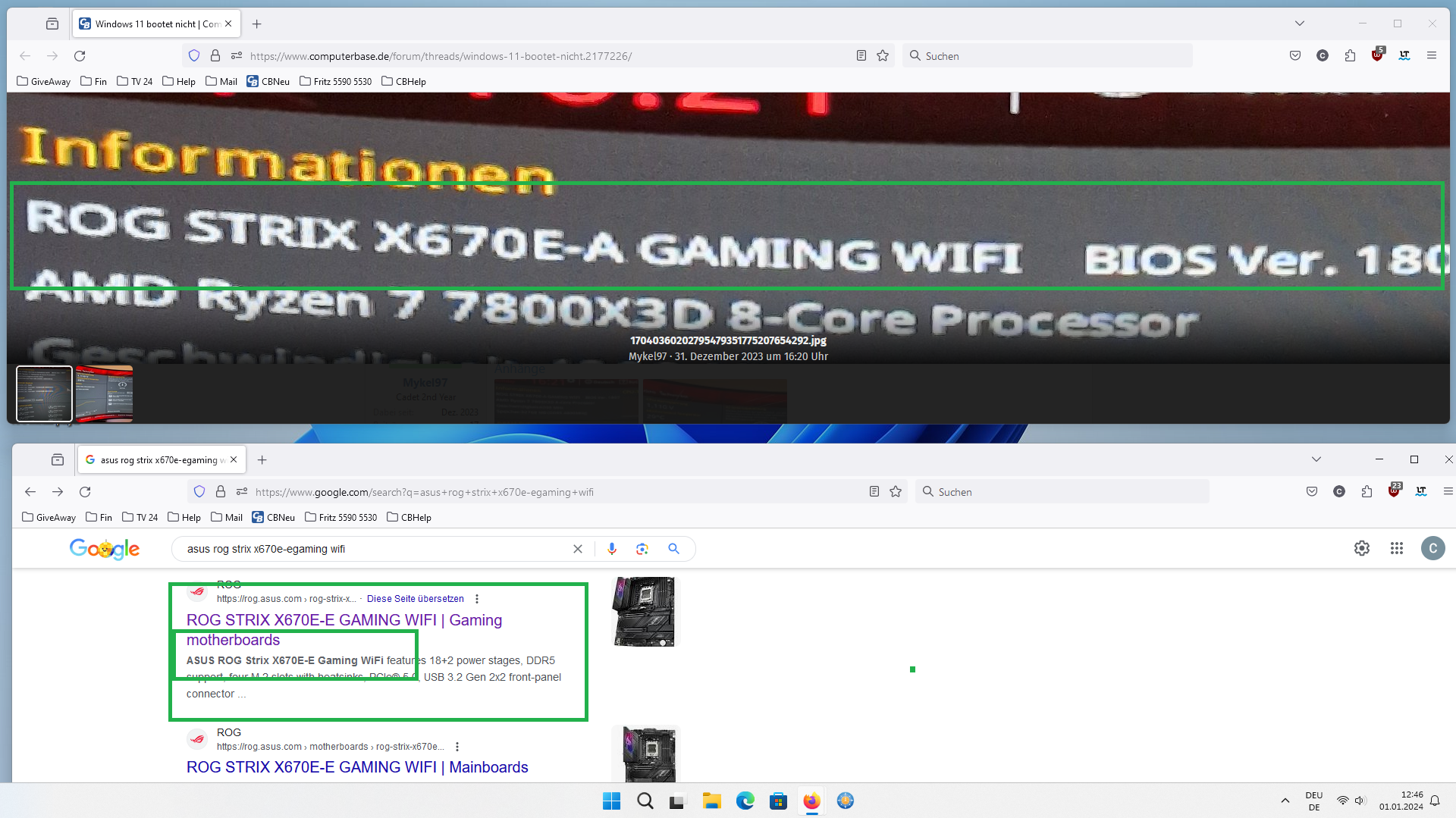Click Diese Seite übersetzen link
This screenshot has height=818, width=1456.
(x=416, y=599)
